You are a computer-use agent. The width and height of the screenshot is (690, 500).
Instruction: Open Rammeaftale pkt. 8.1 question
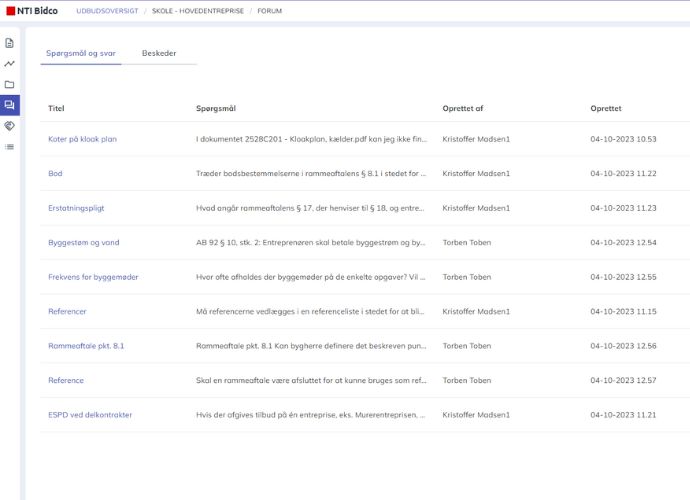pyautogui.click(x=86, y=346)
